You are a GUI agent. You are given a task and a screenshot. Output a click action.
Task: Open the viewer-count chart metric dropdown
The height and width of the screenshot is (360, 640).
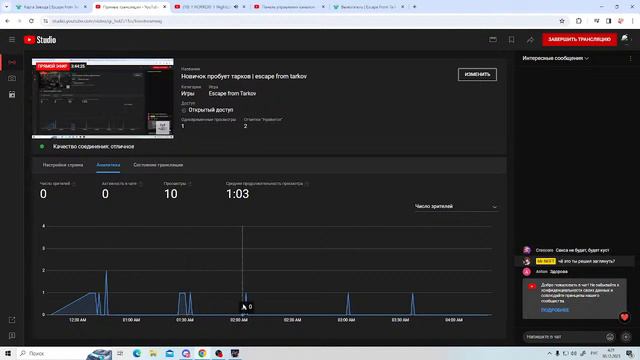[x=456, y=207]
